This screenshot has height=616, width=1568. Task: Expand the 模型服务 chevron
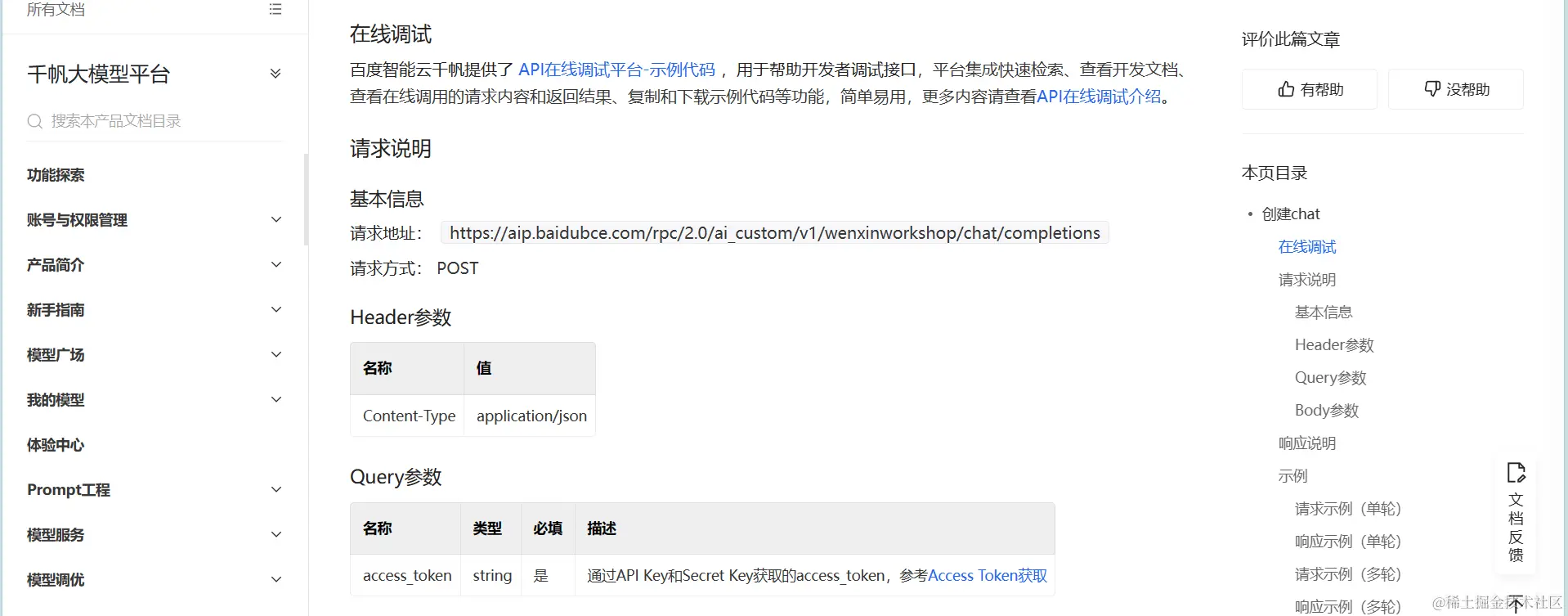coord(276,534)
